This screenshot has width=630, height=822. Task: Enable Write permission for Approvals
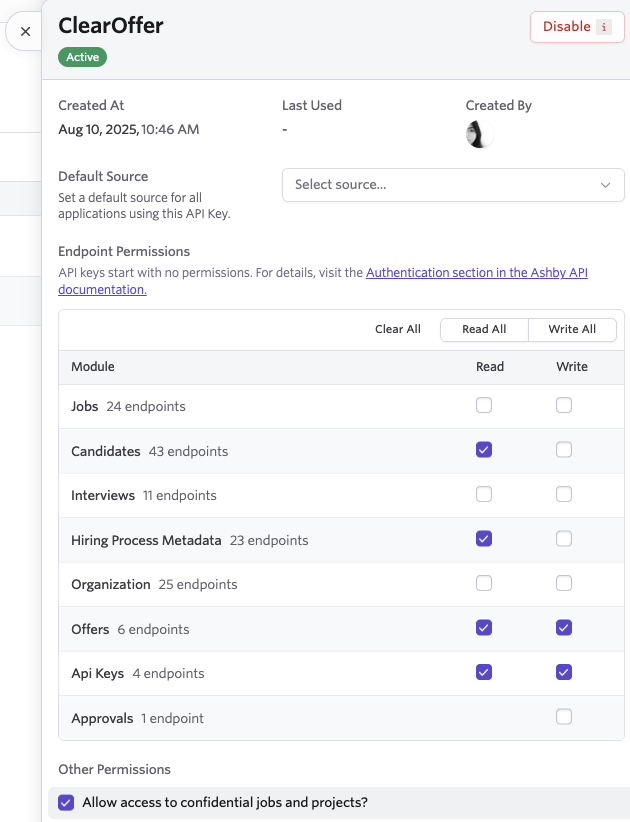(x=564, y=717)
